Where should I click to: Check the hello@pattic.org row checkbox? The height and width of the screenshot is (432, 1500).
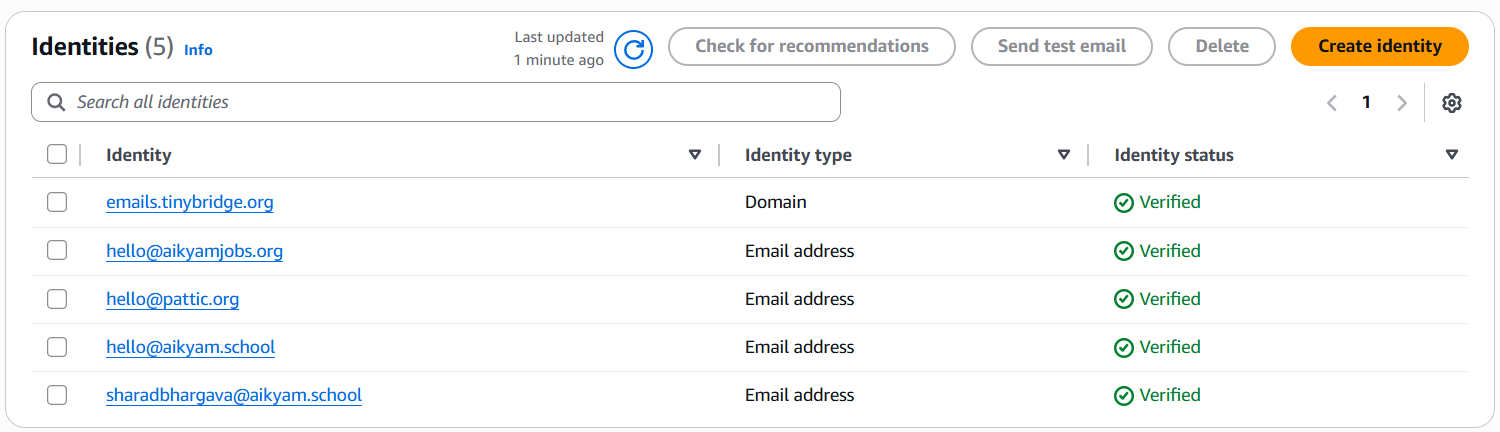pos(57,299)
